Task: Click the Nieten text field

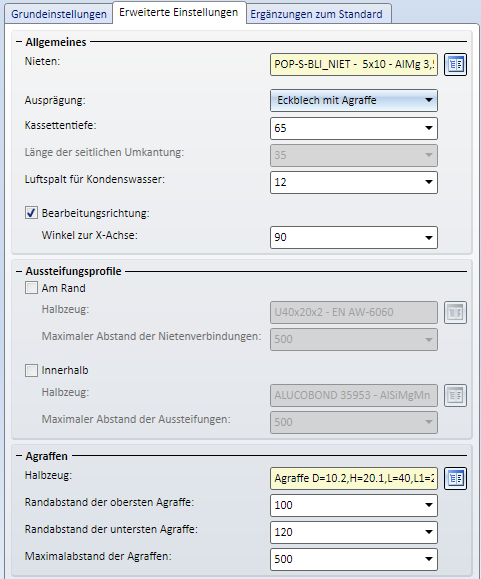Action: pos(354,65)
